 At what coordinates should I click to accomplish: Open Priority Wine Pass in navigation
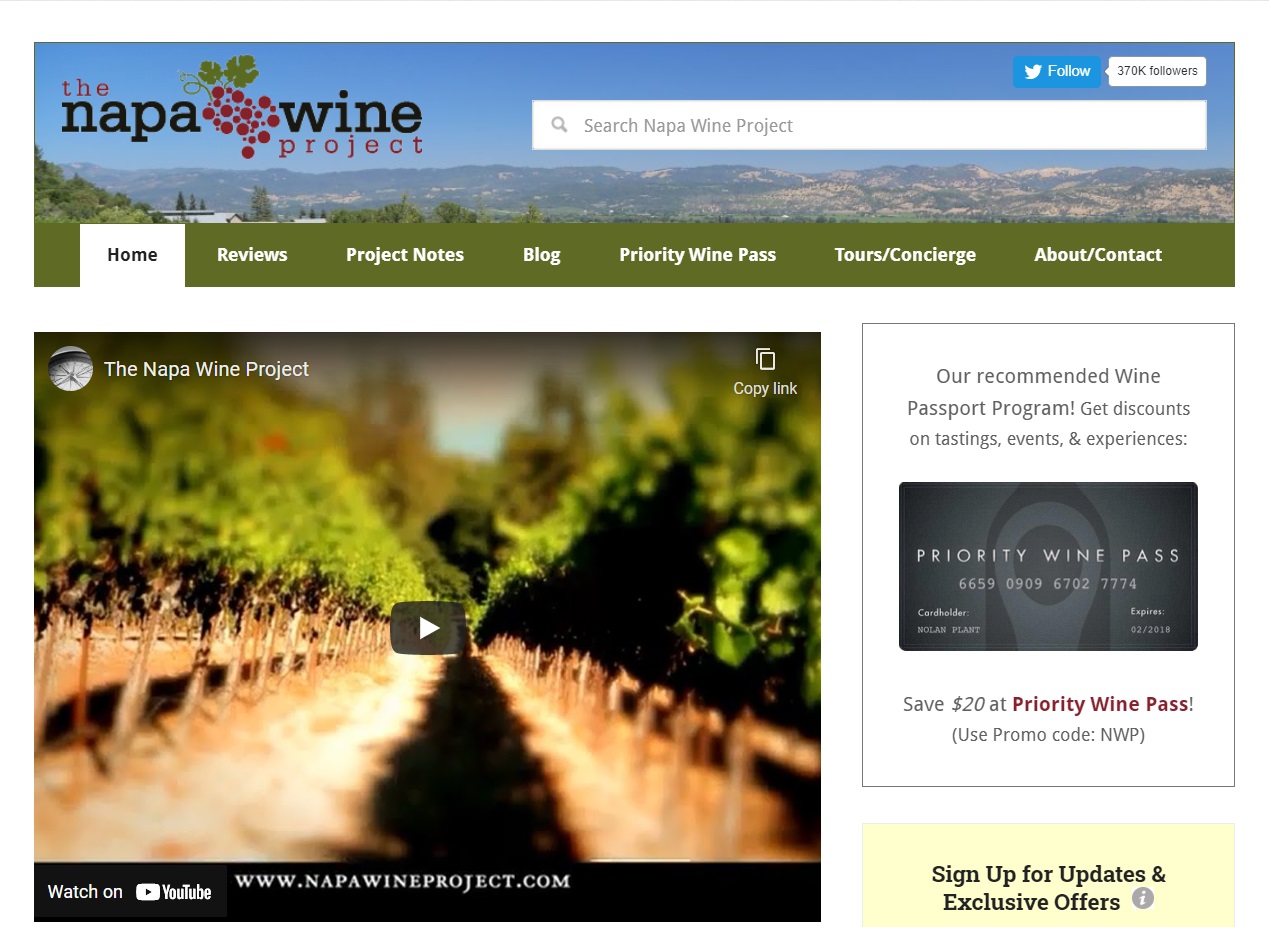coord(697,255)
